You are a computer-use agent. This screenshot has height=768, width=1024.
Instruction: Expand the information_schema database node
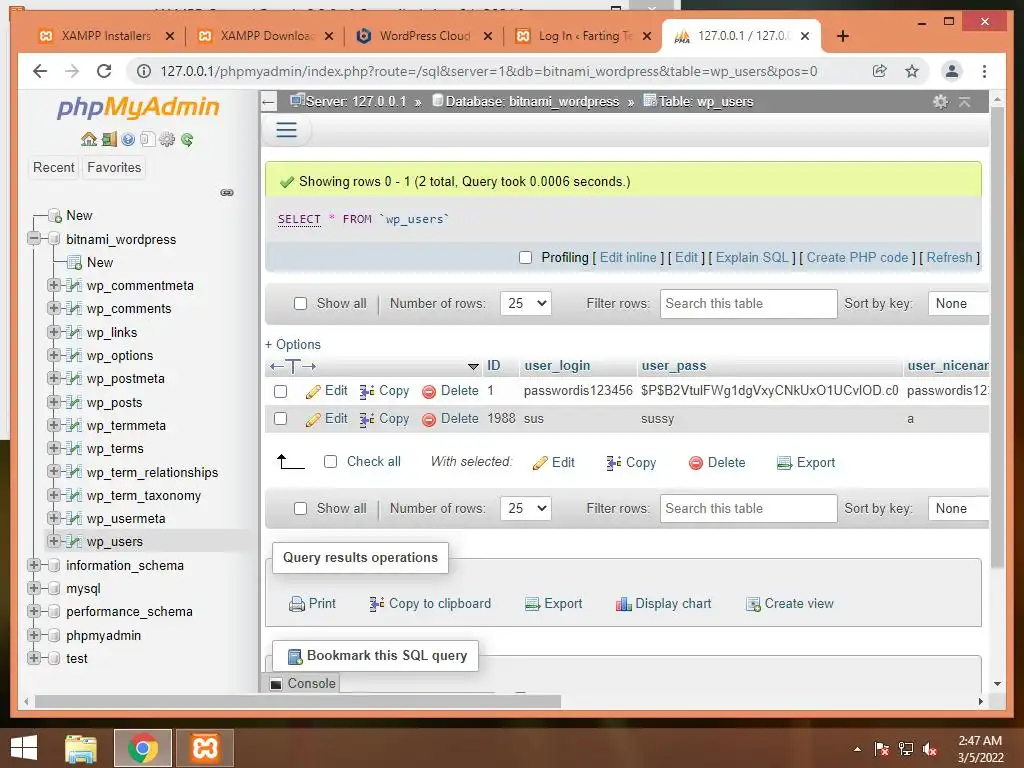pos(34,565)
